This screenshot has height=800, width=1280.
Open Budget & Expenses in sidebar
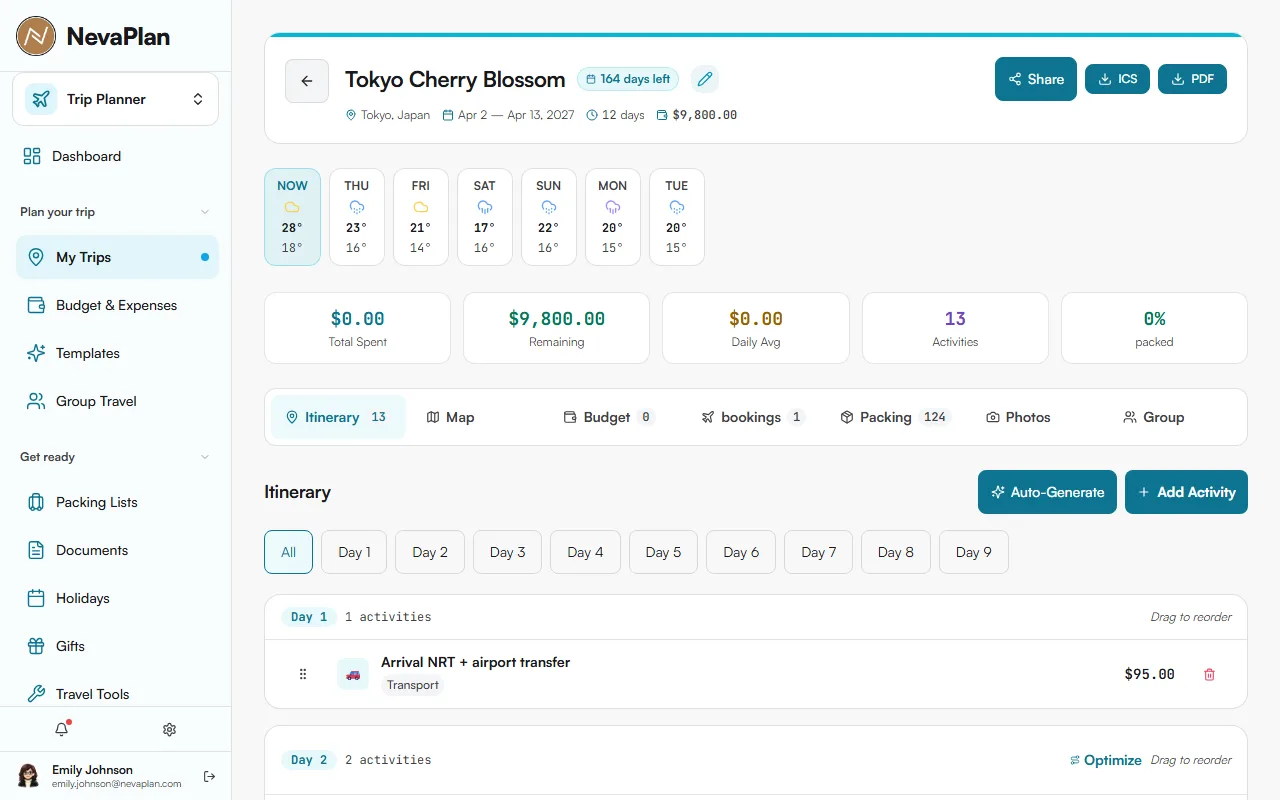point(117,305)
